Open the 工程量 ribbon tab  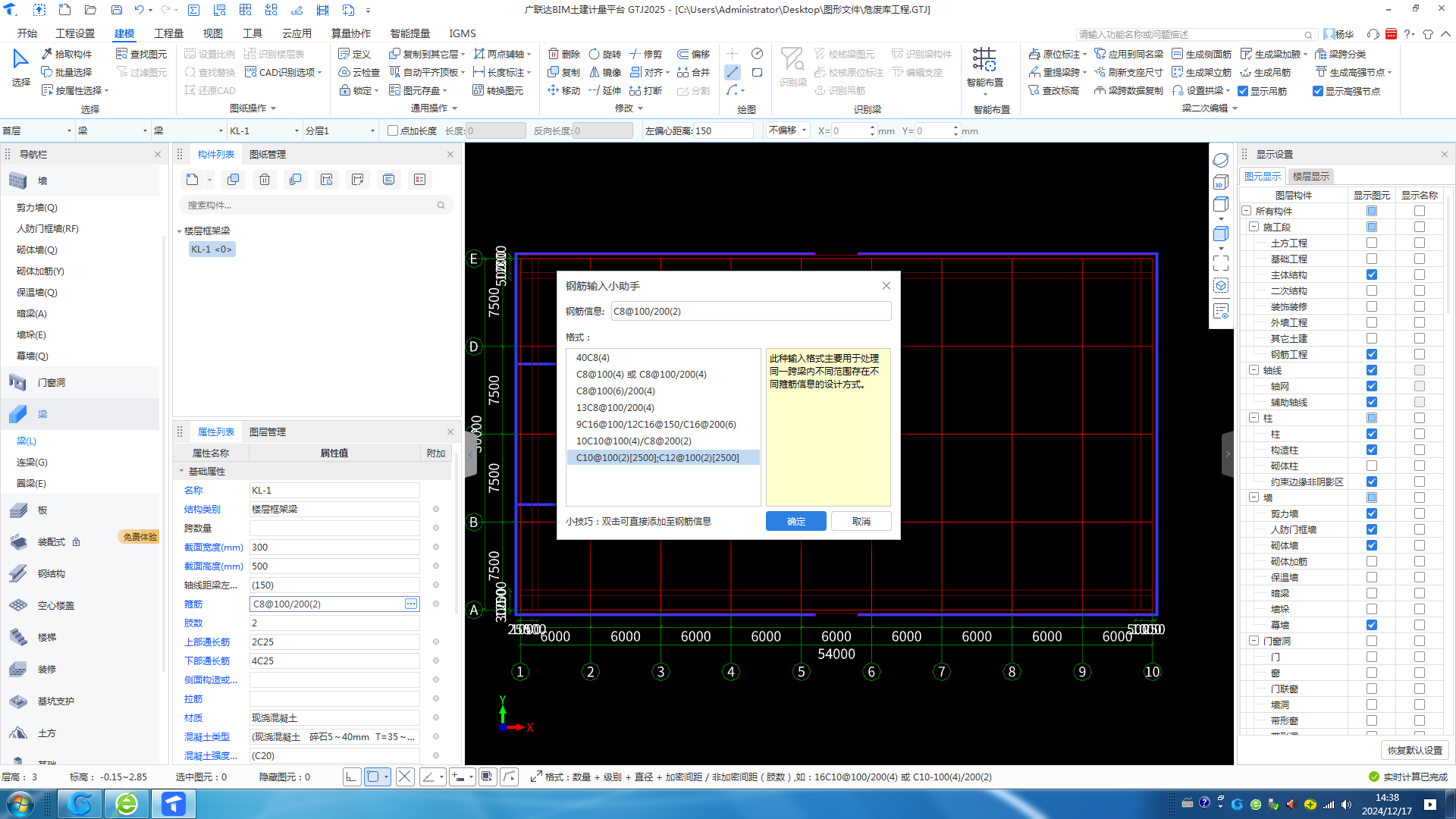168,33
